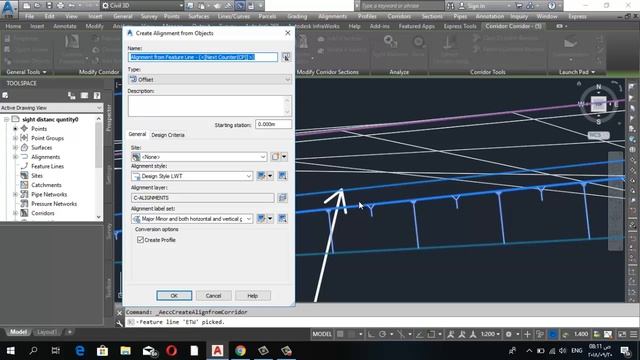
Task: Click Help button in the dialog
Action: click(x=253, y=296)
